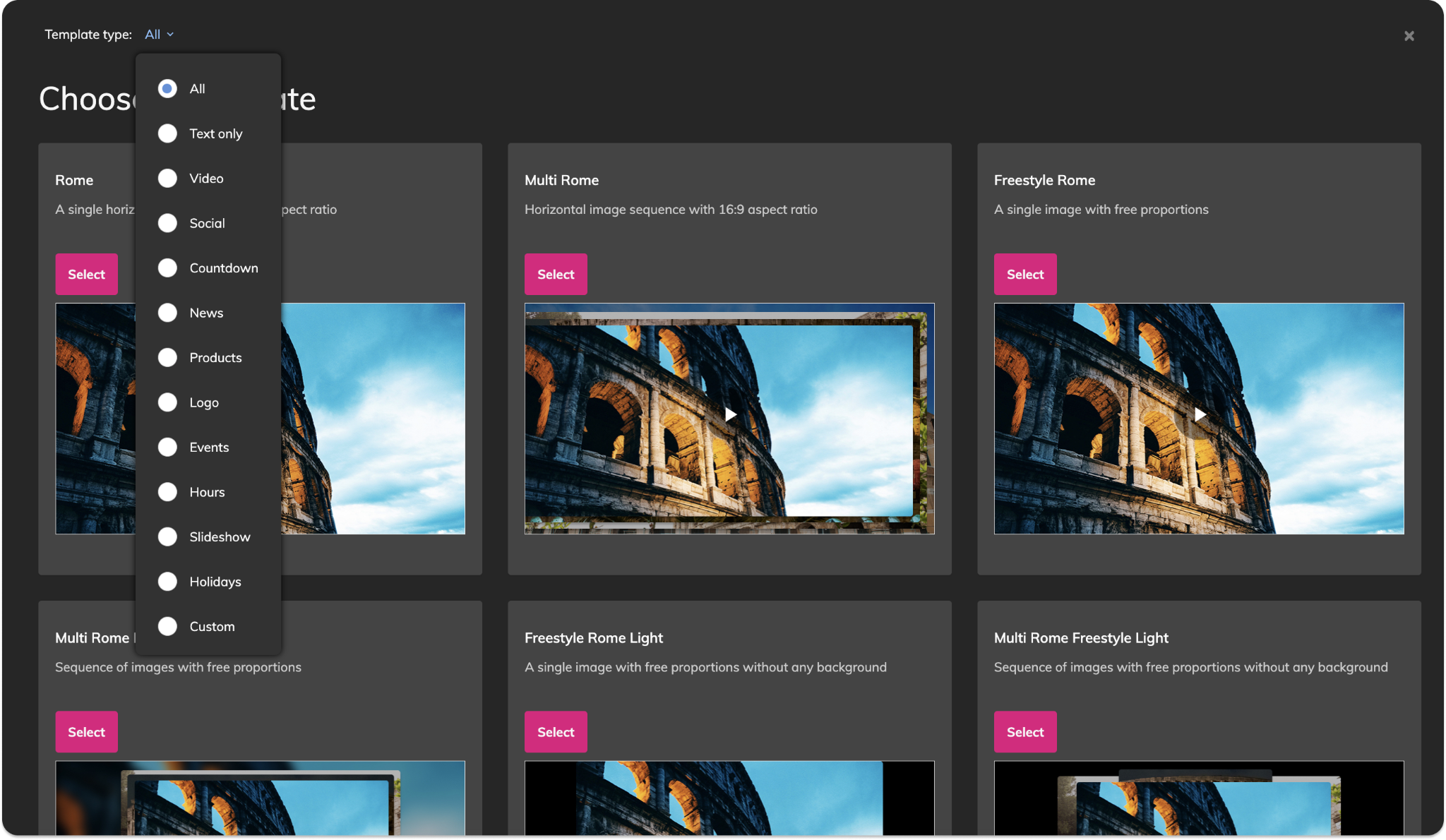
Task: Click Select on Freestyle Rome Light template
Action: (556, 732)
